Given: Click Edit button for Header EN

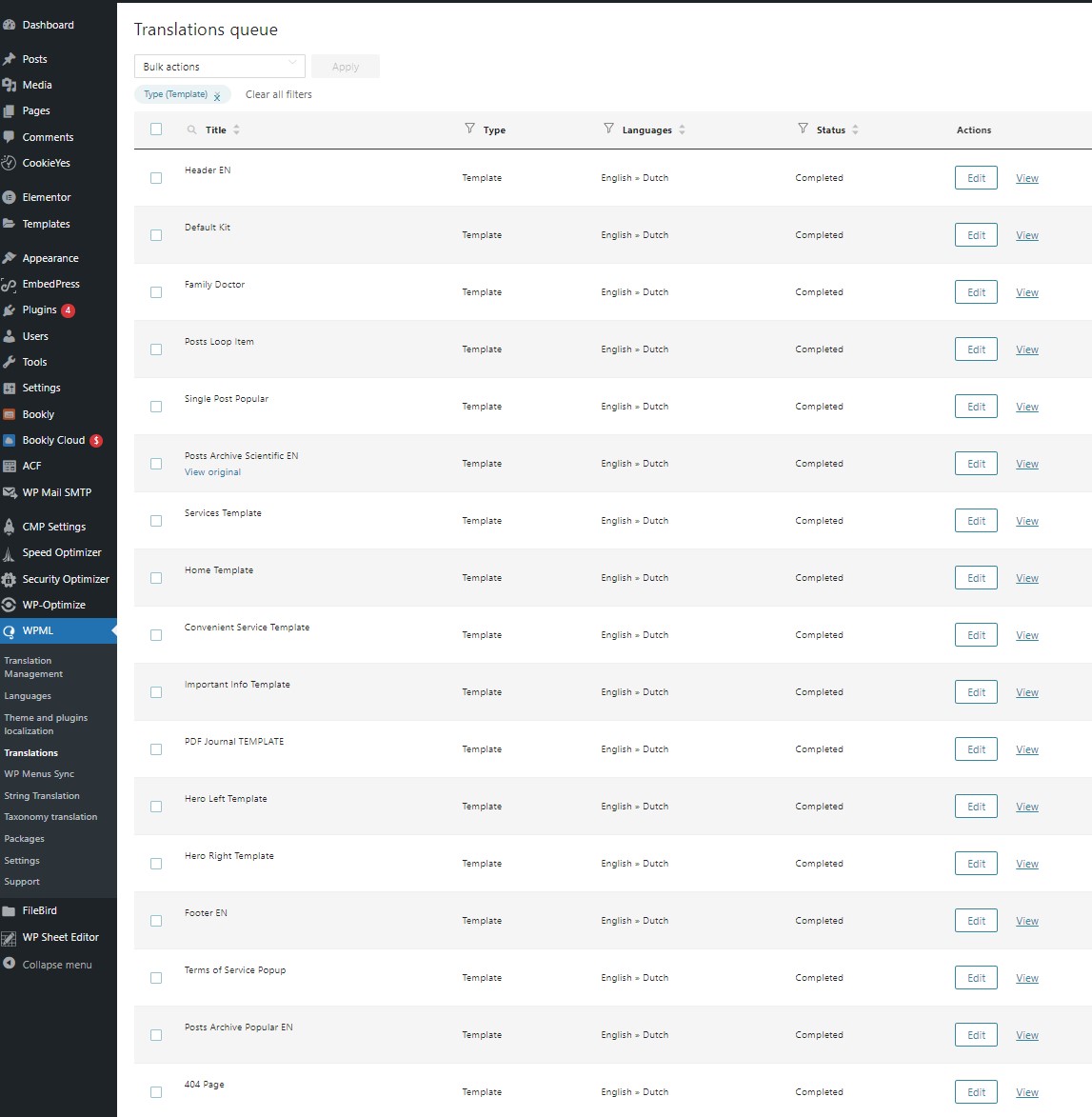Looking at the screenshot, I should [x=976, y=178].
